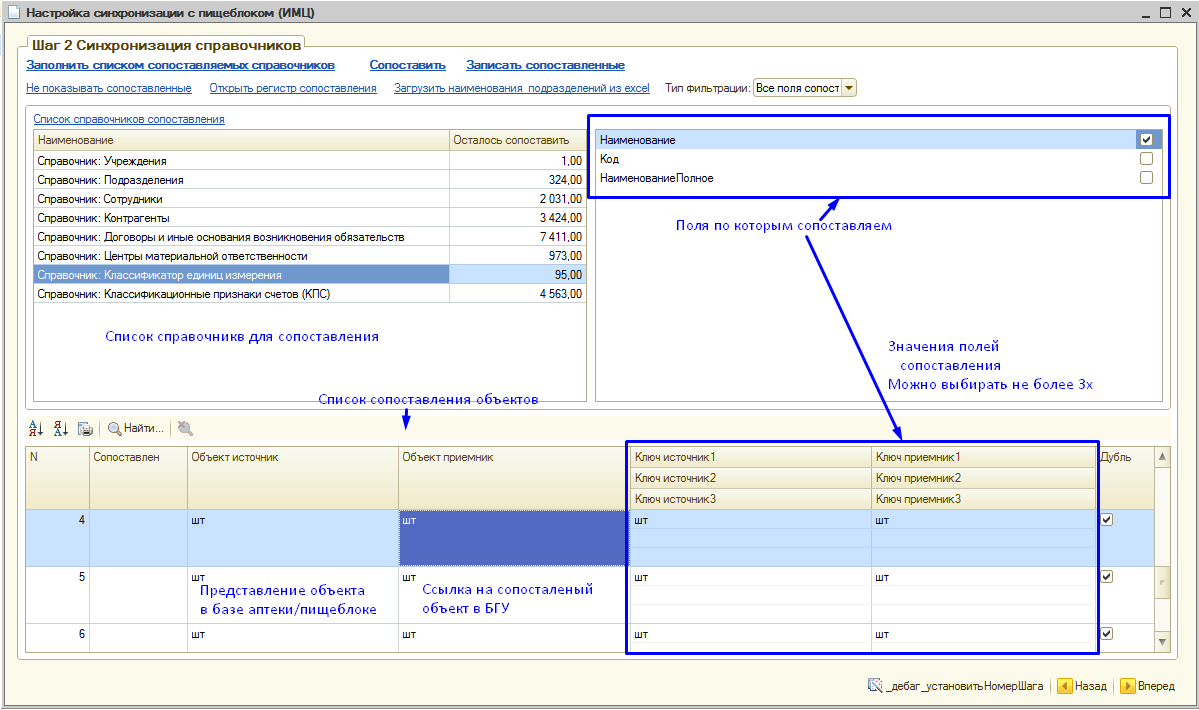This screenshot has height=710, width=1199.
Task: Click the sort ascending icon
Action: click(36, 429)
